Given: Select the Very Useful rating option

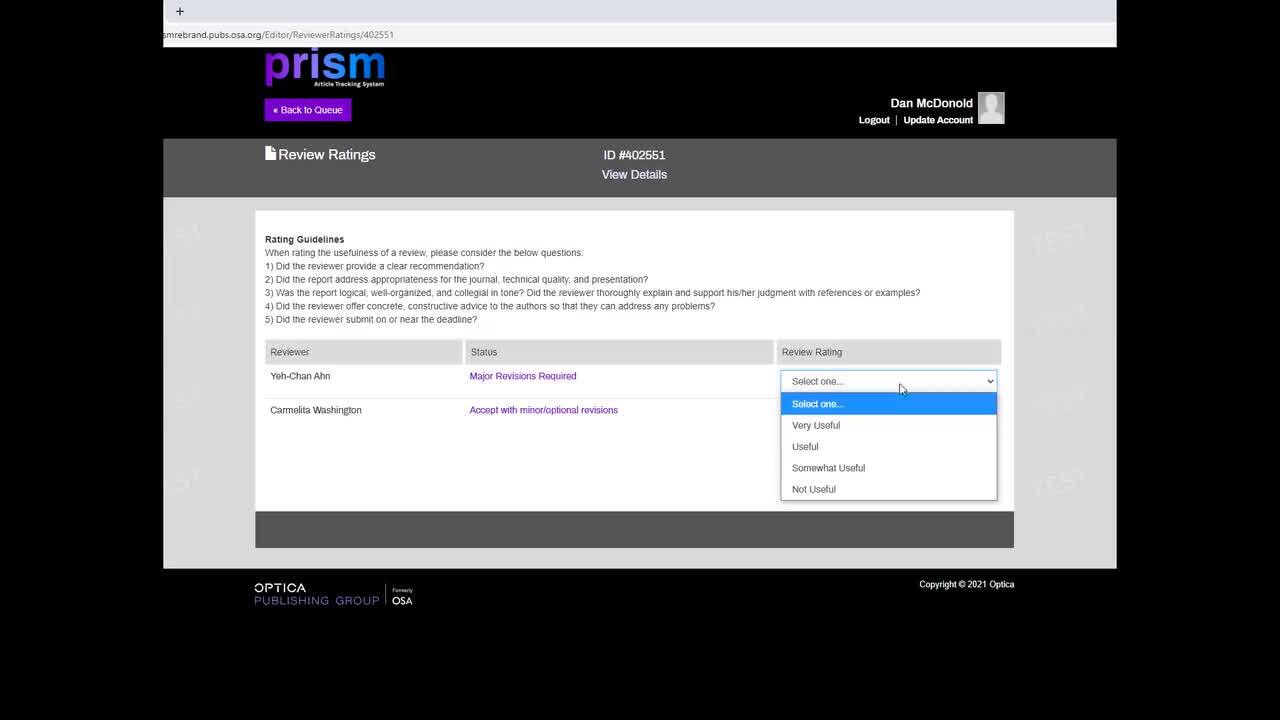Looking at the screenshot, I should tap(889, 425).
